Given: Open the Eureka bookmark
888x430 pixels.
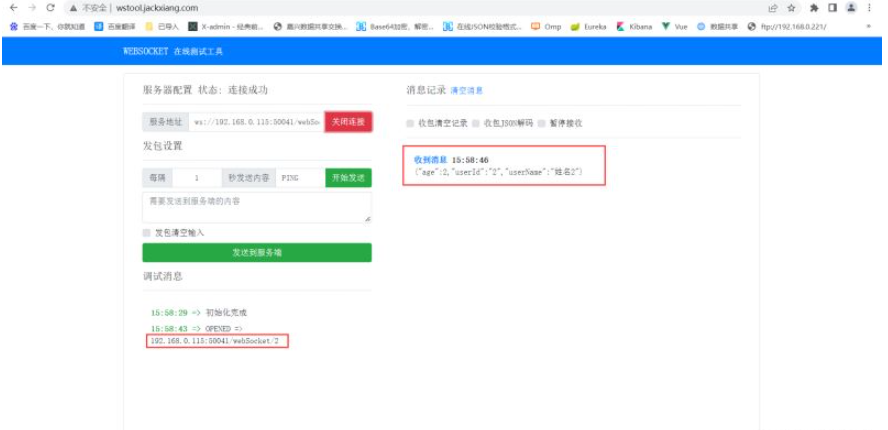Looking at the screenshot, I should (x=589, y=27).
